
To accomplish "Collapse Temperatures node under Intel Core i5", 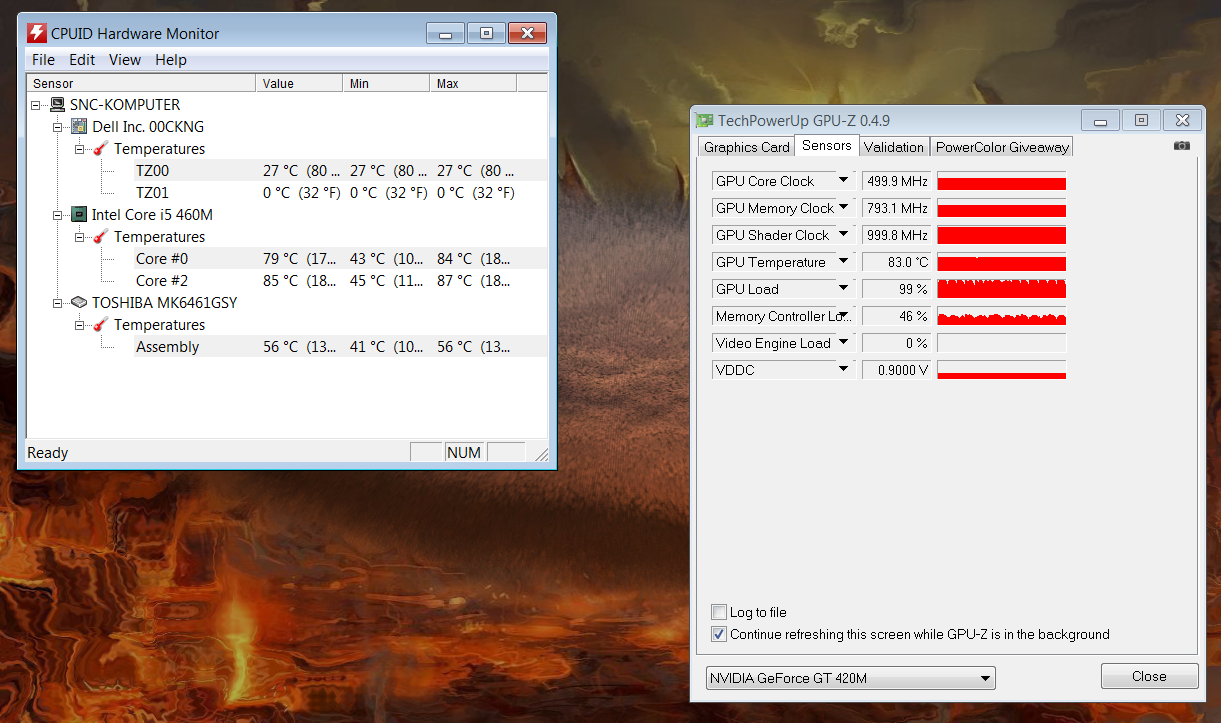I will click(x=80, y=237).
